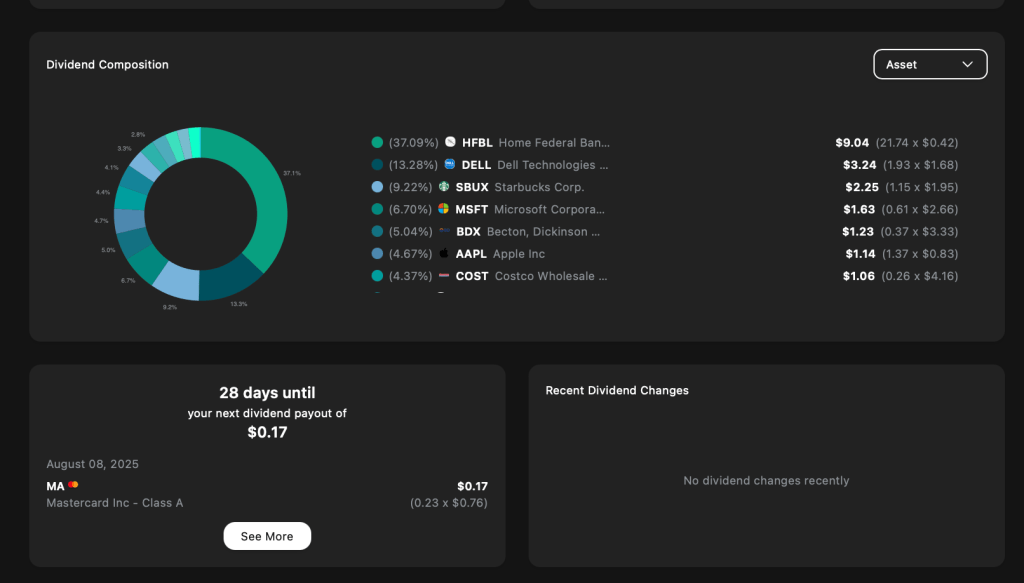Open the Asset grouping dropdown

[930, 64]
